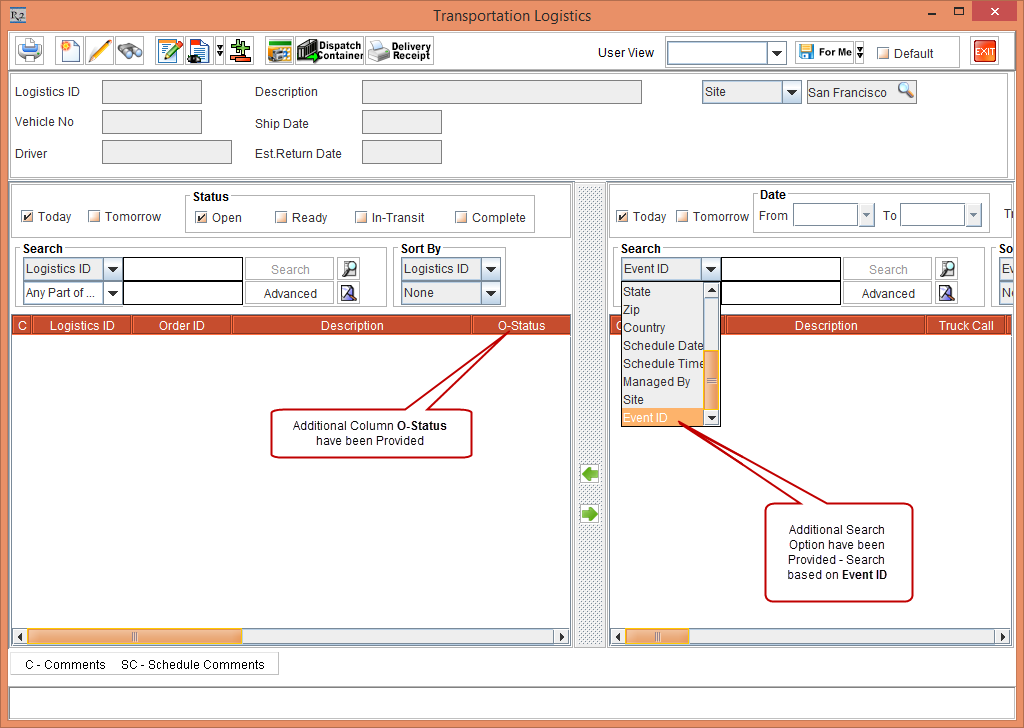Image resolution: width=1024 pixels, height=728 pixels.
Task: Open the binoculars find tool
Action: point(130,50)
